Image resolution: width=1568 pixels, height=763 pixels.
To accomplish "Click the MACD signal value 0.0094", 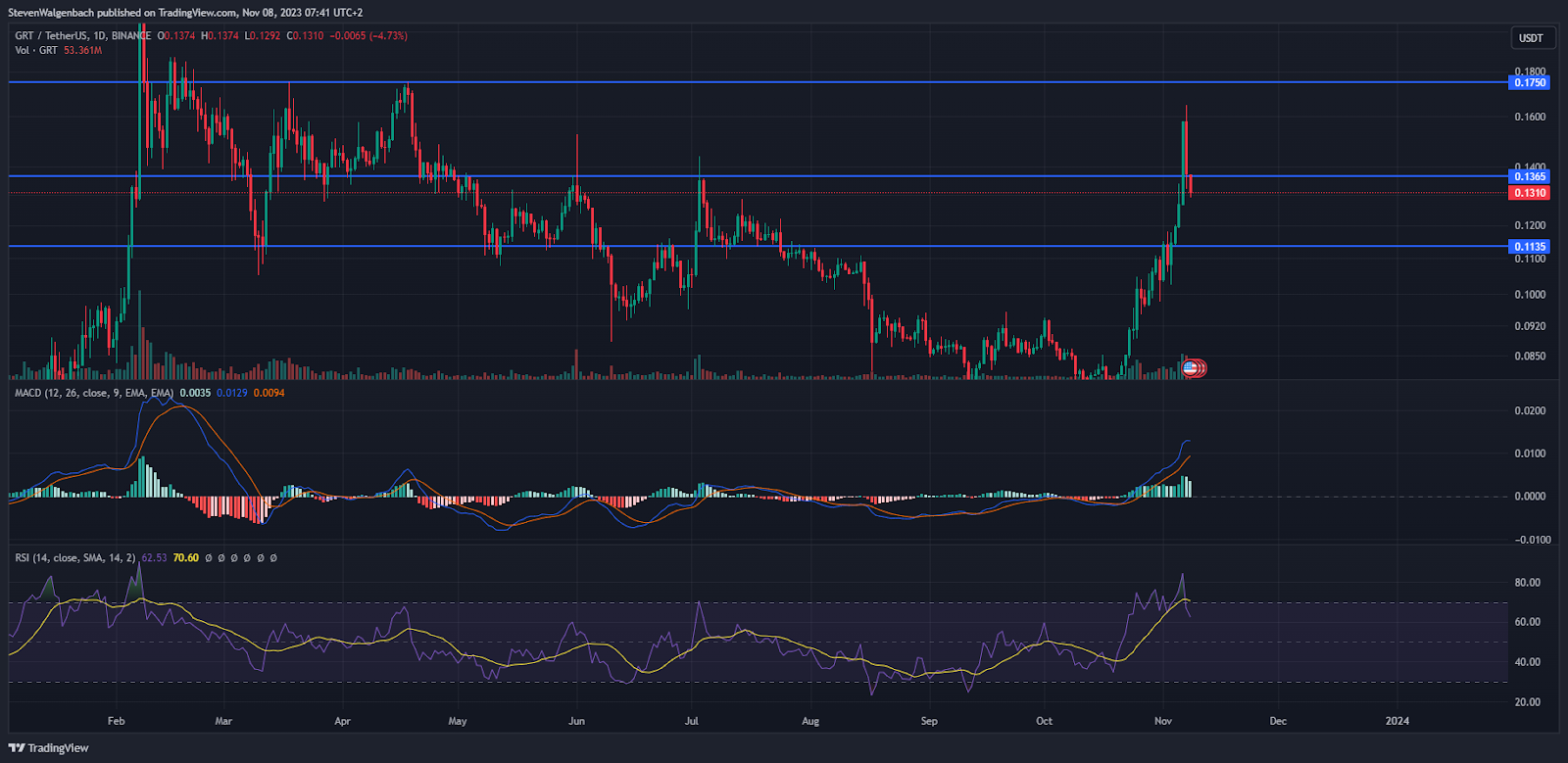I will (x=269, y=393).
